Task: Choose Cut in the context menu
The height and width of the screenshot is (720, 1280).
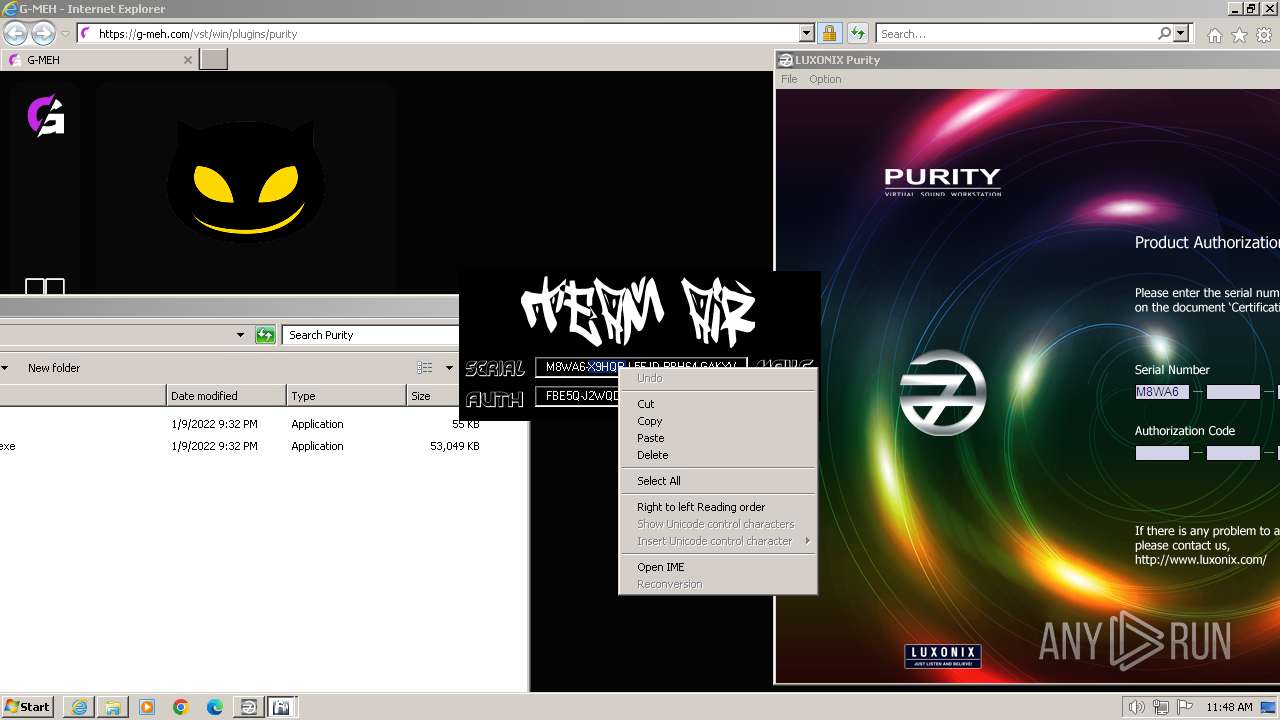Action: 718,404
